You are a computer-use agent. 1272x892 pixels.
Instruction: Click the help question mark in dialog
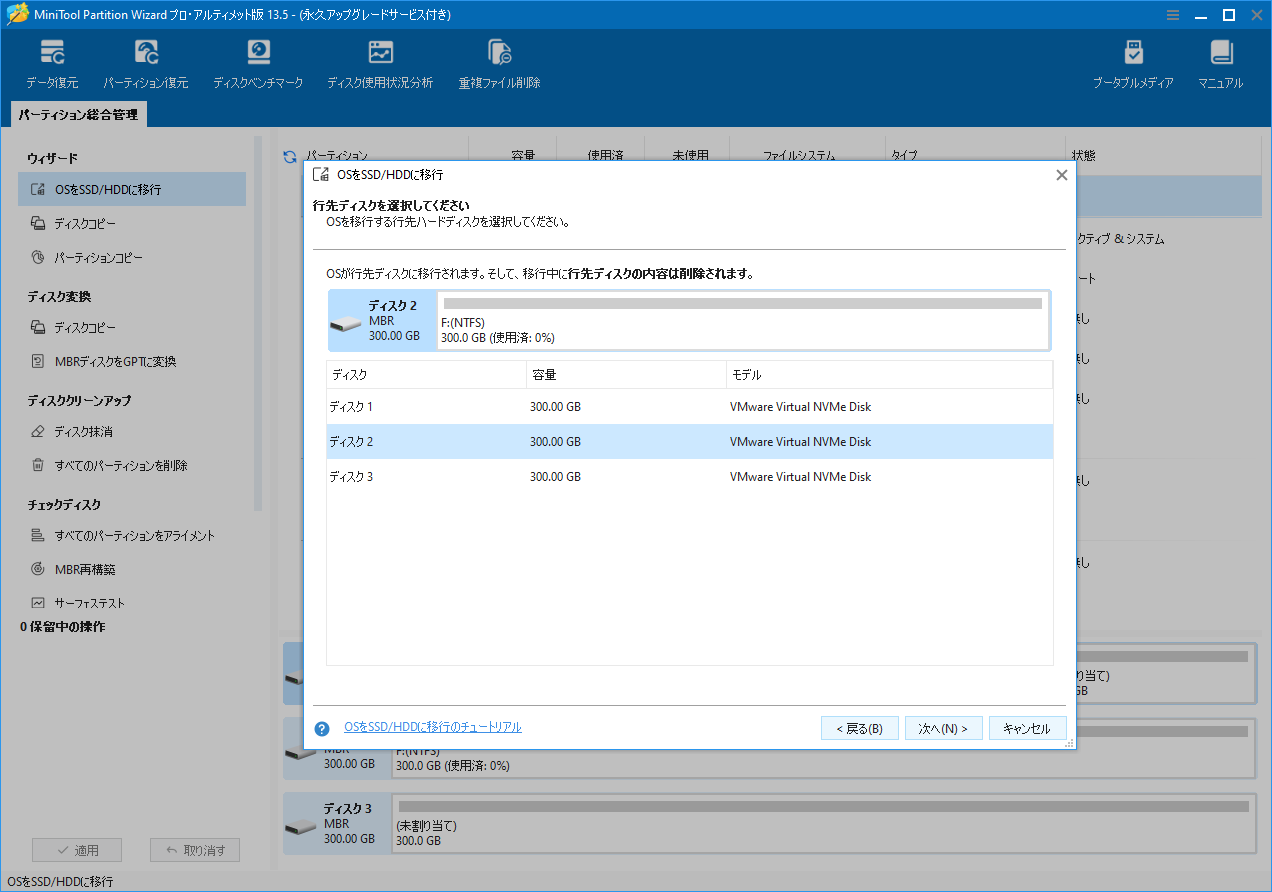[321, 727]
